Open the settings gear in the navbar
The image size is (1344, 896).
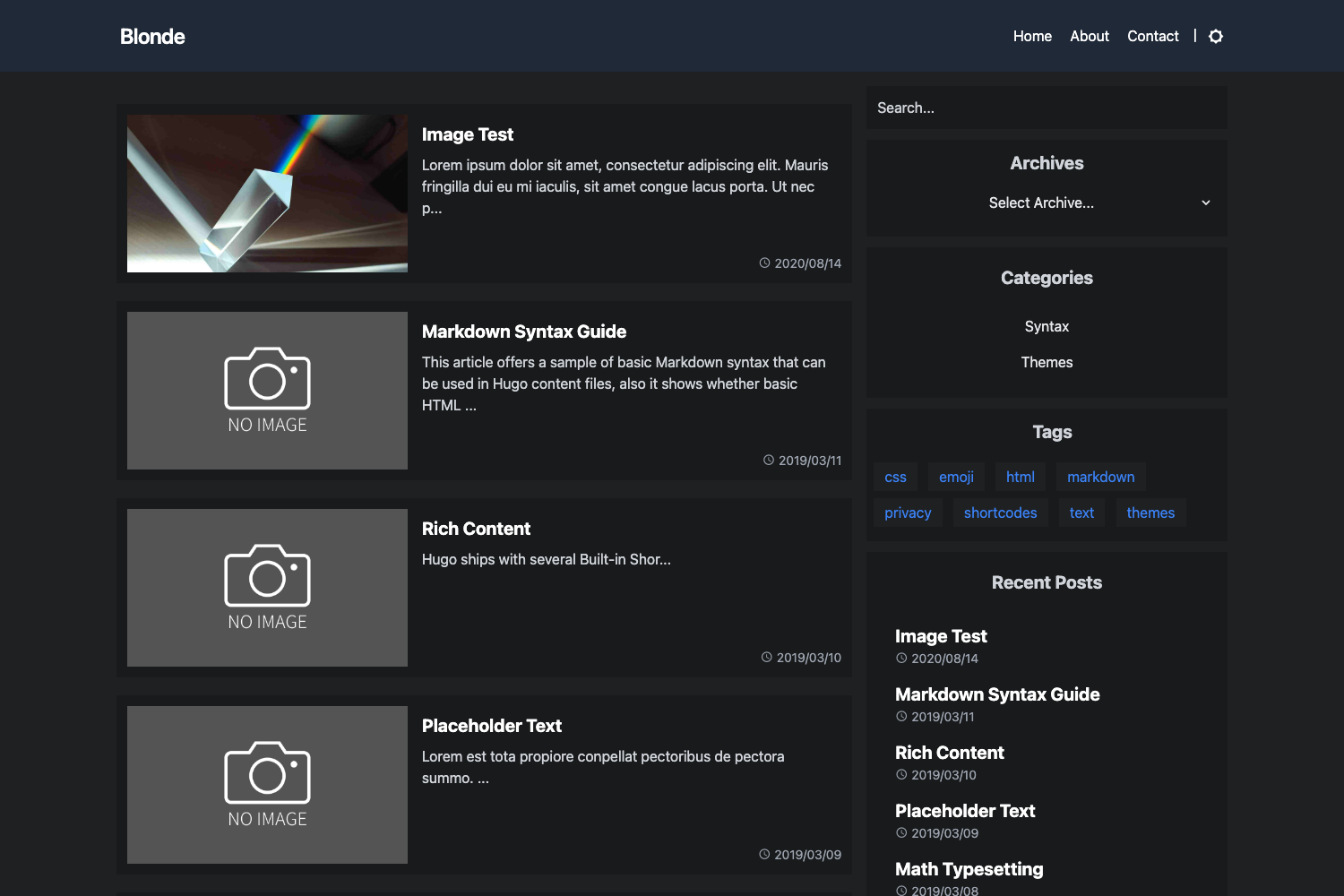[1215, 36]
